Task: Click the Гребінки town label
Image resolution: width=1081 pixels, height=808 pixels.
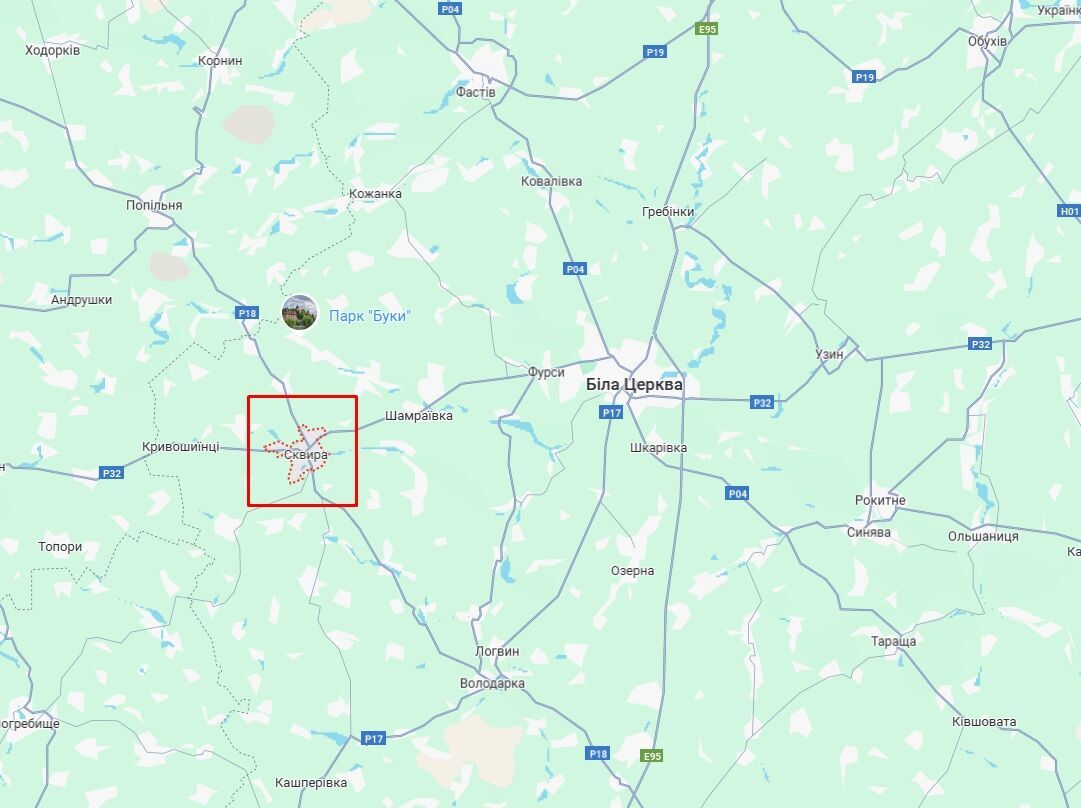Action: (x=668, y=212)
